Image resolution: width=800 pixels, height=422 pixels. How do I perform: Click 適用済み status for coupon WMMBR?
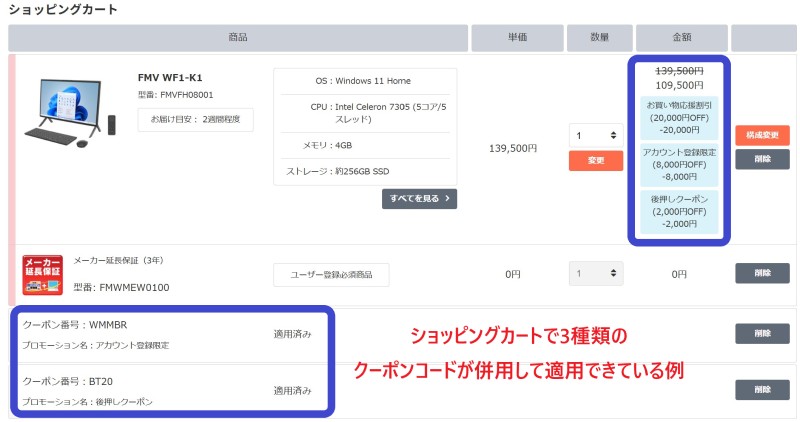(x=292, y=334)
